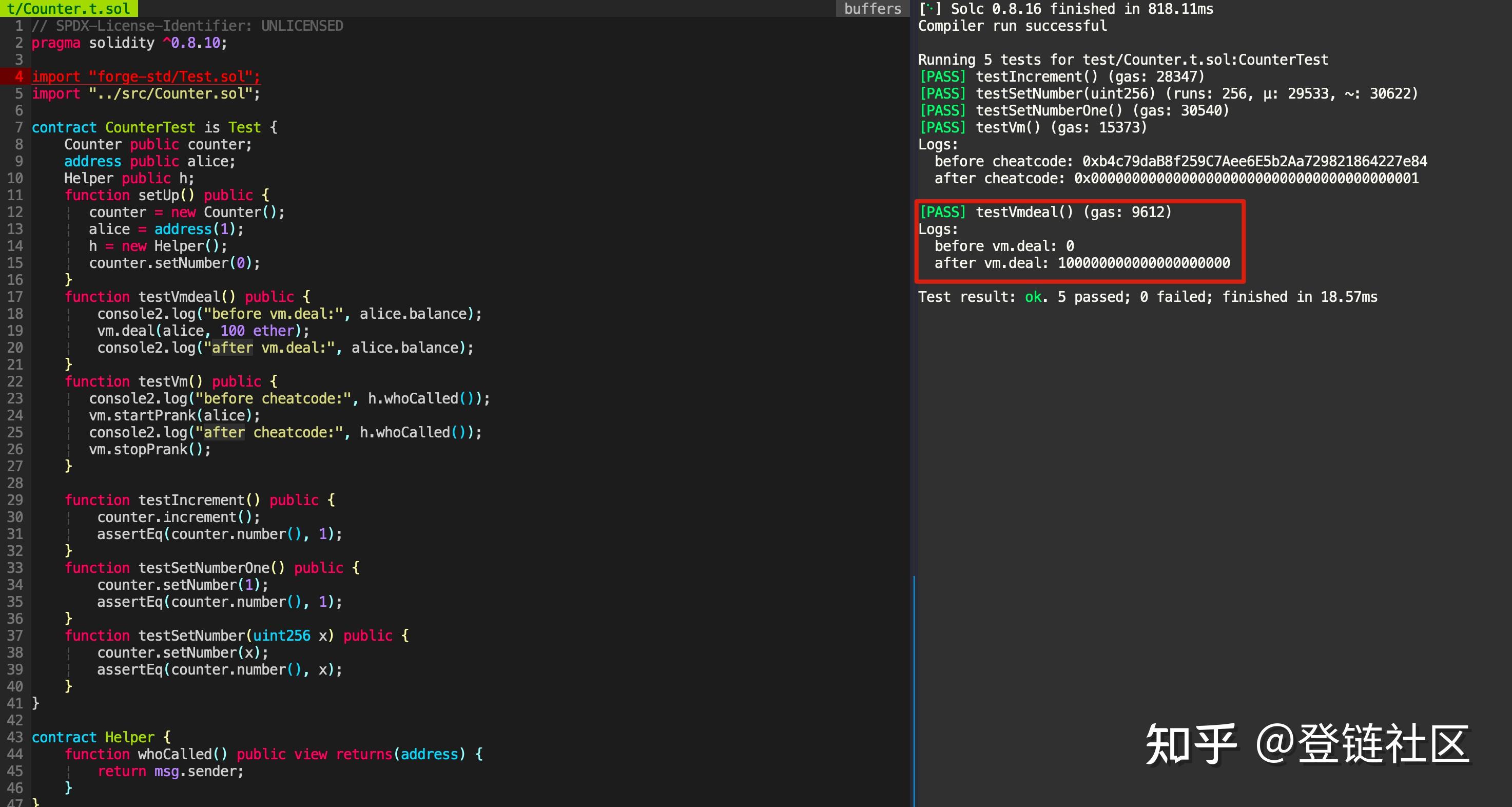This screenshot has height=807, width=1512.
Task: Click the vm.stopPrank() statement
Action: point(149,450)
